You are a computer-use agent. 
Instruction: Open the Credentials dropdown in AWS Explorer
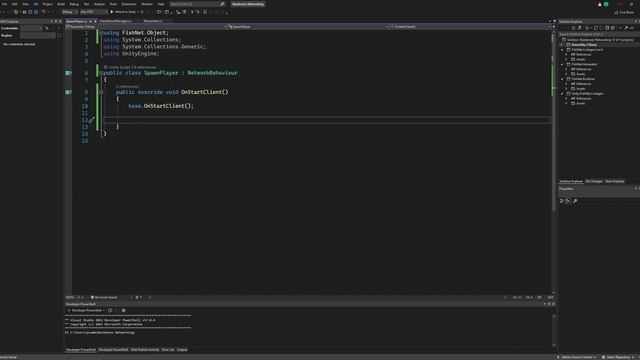tap(31, 28)
